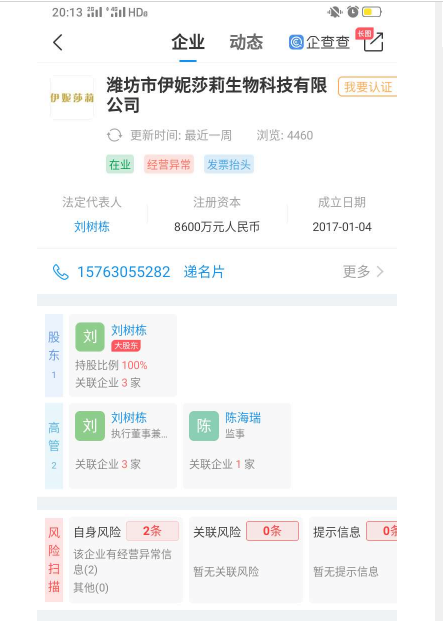The image size is (443, 621).
Task: Tap the 递名片 link
Action: 204,272
